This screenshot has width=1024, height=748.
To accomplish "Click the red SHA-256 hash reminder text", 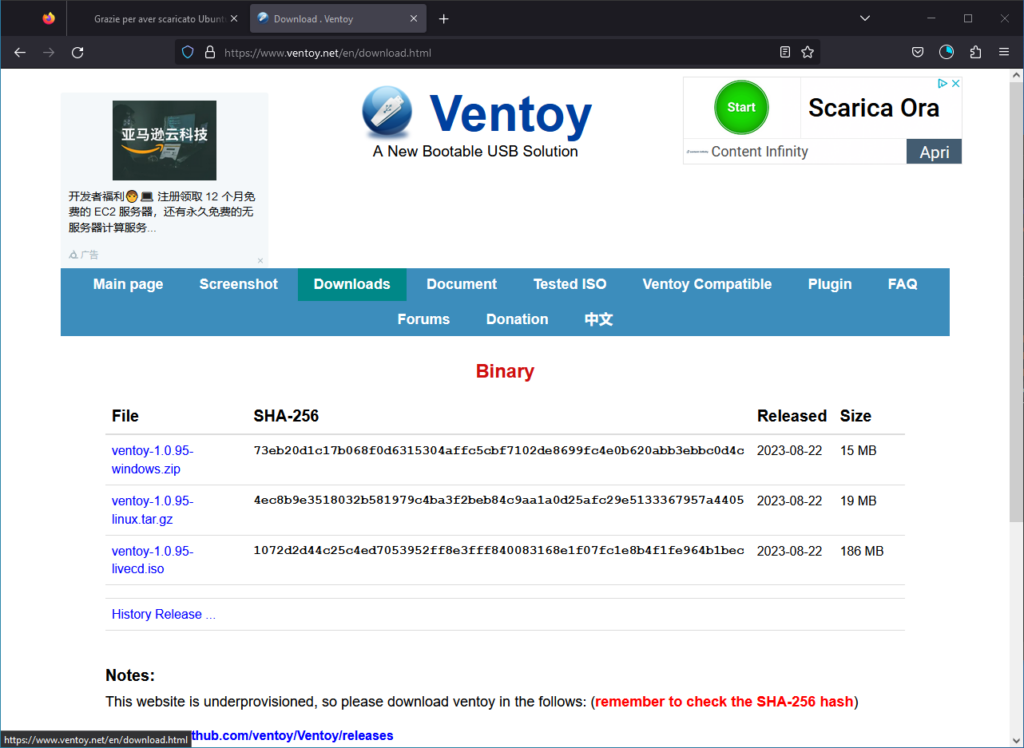I will coord(724,702).
